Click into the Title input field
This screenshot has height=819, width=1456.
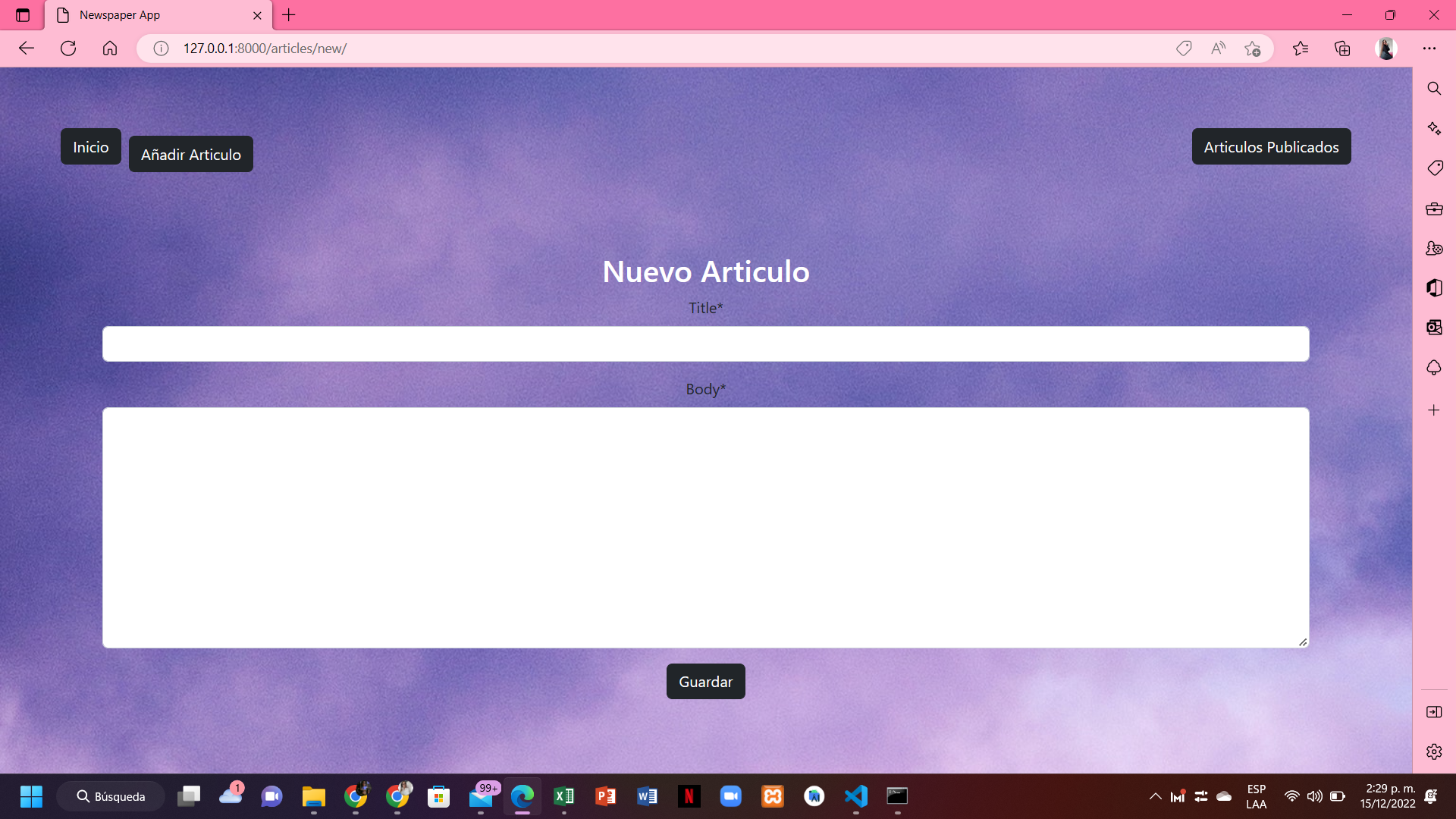click(x=705, y=344)
